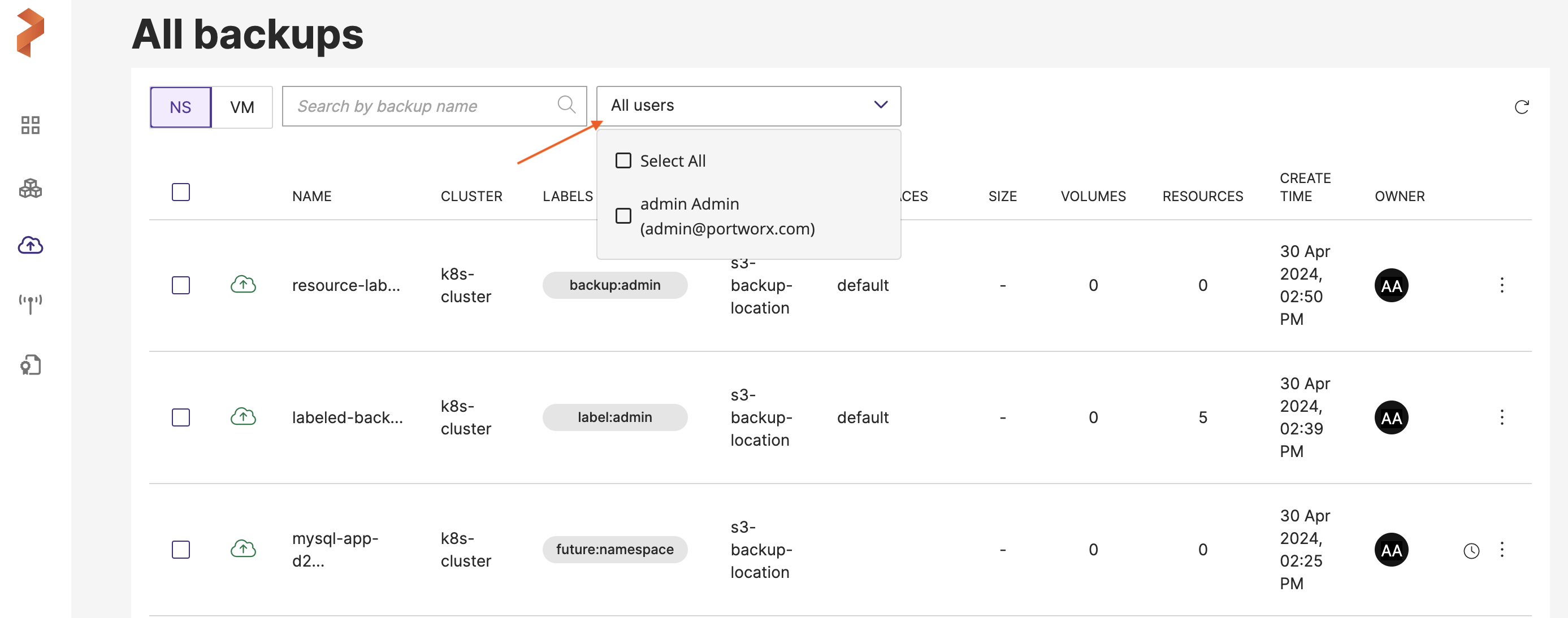This screenshot has width=1568, height=618.
Task: Check the admin Admin user checkbox
Action: (623, 216)
